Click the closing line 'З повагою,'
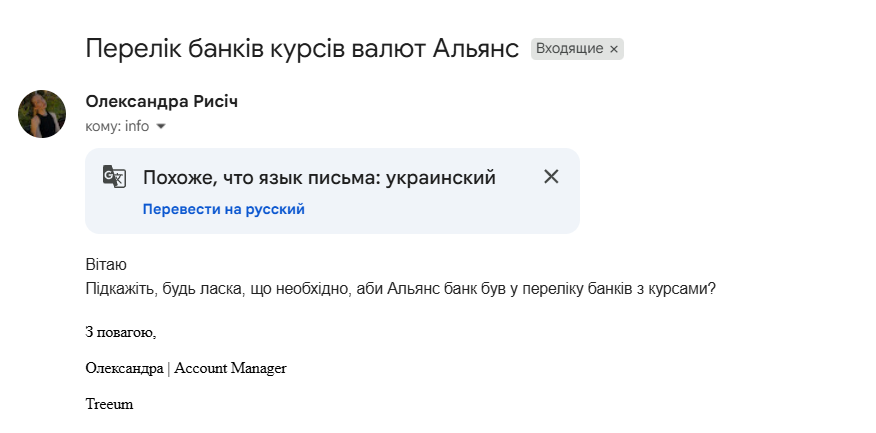Image resolution: width=876 pixels, height=433 pixels. [121, 332]
